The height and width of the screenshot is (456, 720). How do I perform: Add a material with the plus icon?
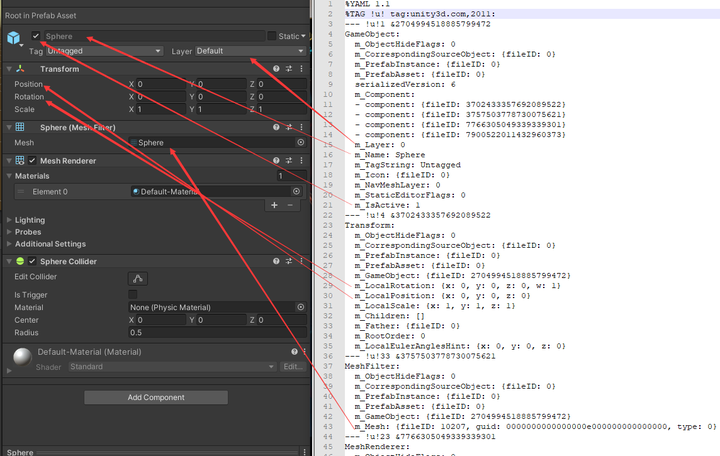(x=275, y=205)
